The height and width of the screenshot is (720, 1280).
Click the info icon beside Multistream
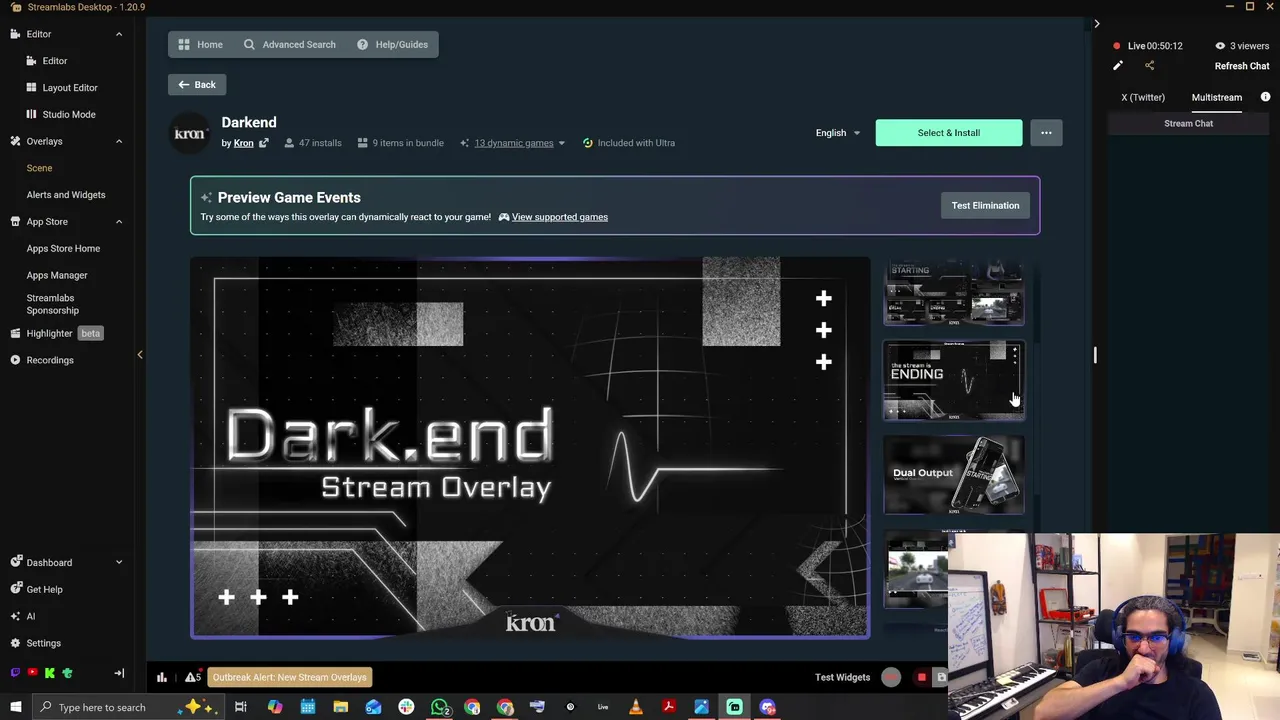tap(1265, 97)
